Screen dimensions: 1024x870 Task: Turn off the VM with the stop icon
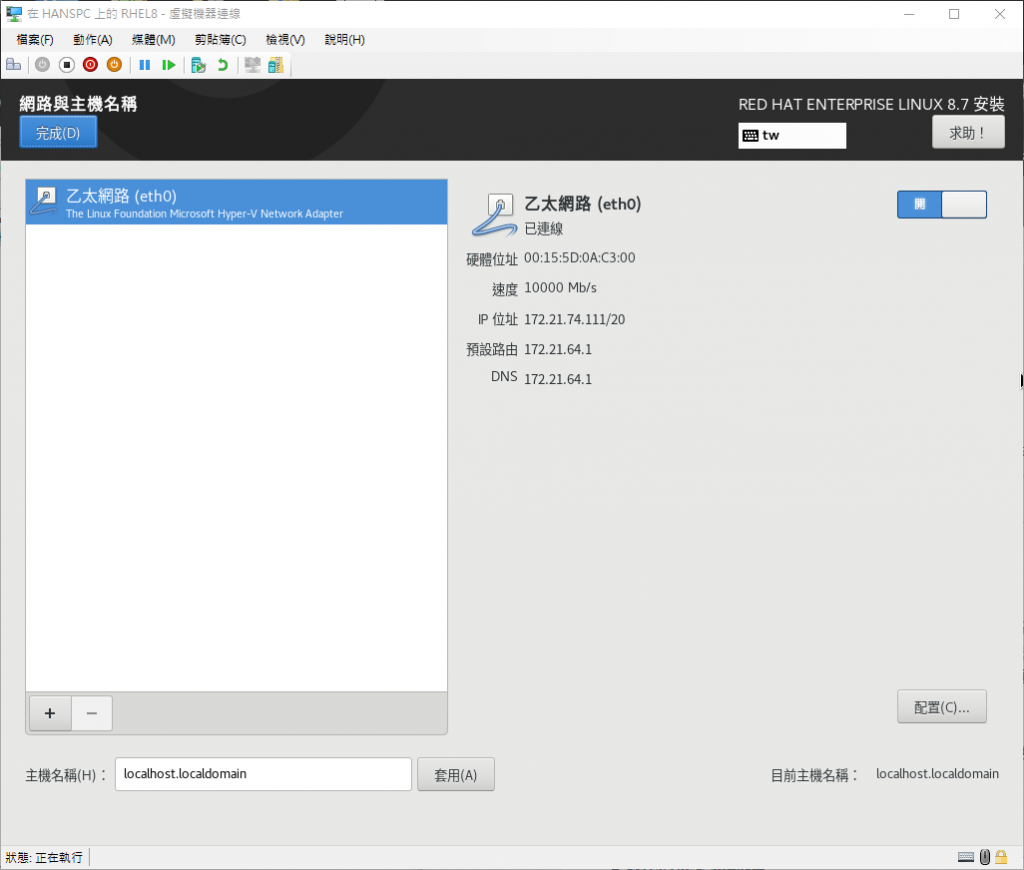[x=67, y=65]
